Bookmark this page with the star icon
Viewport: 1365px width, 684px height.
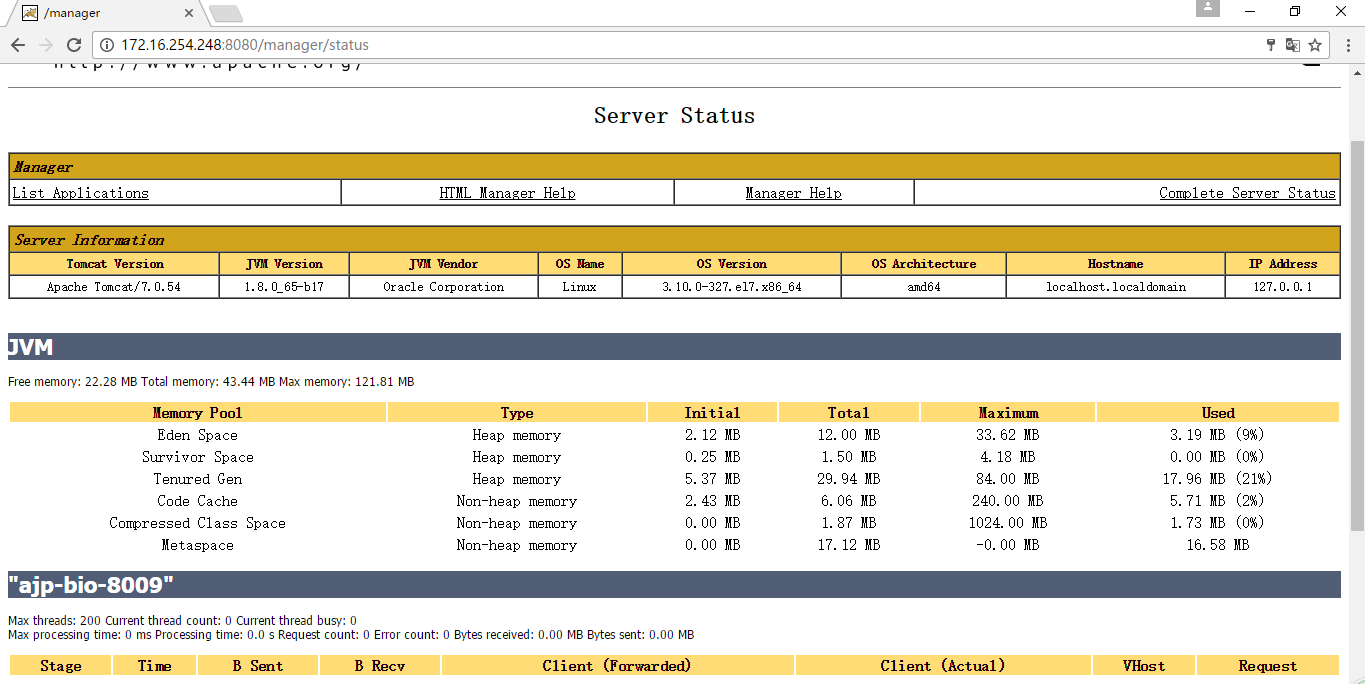click(x=1315, y=45)
